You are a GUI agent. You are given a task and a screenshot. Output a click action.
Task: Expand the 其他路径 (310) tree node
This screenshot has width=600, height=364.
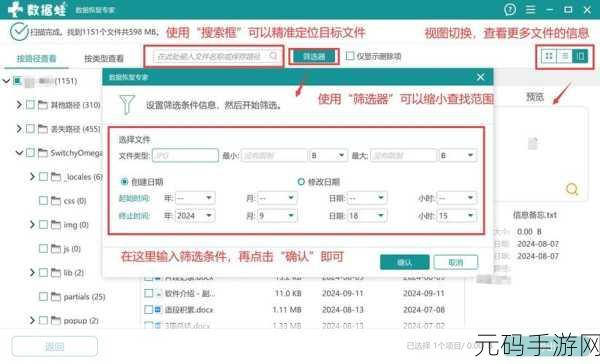click(x=19, y=104)
